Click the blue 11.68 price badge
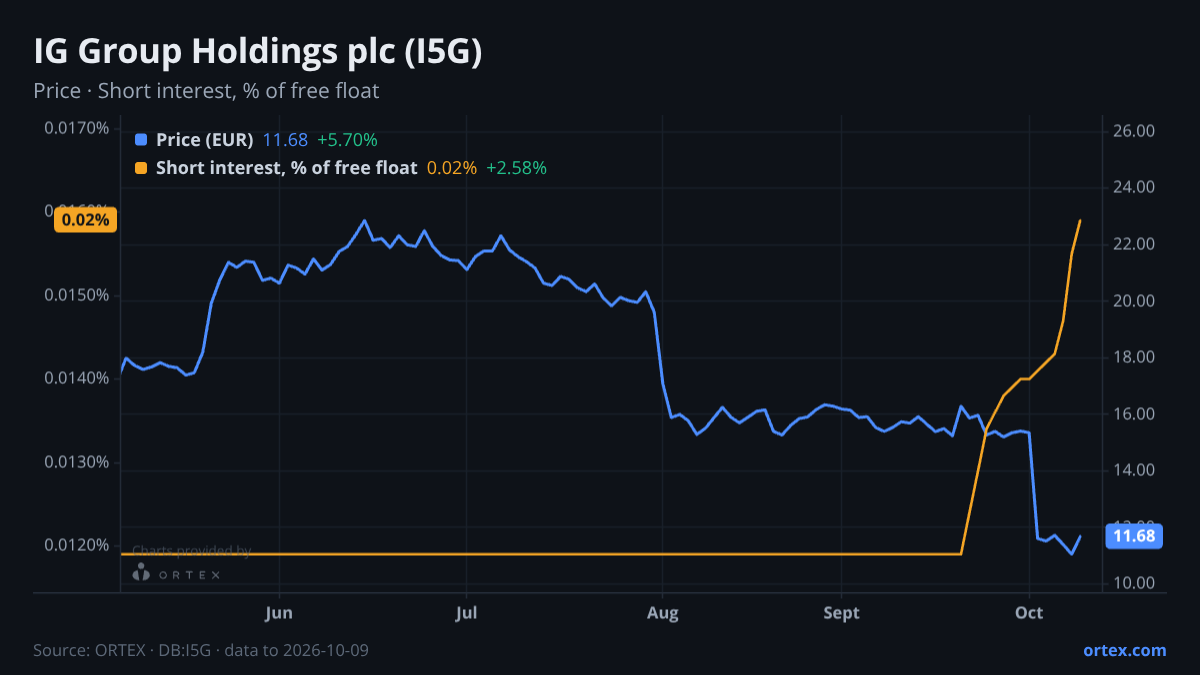Screen dimensions: 1200x675 (x=1134, y=536)
